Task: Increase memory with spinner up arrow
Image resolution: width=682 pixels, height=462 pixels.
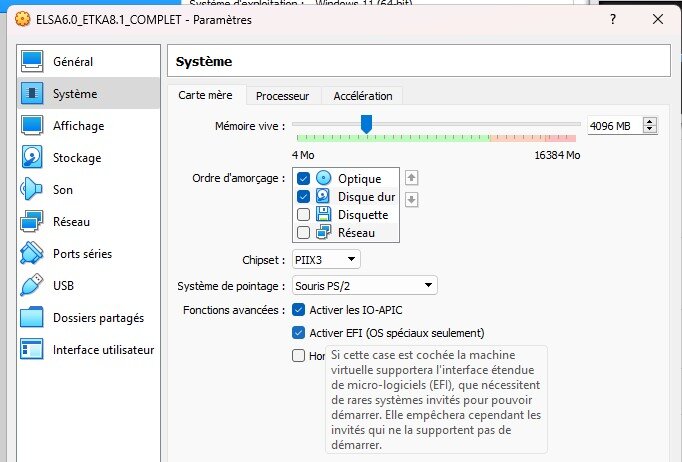Action: pos(650,122)
